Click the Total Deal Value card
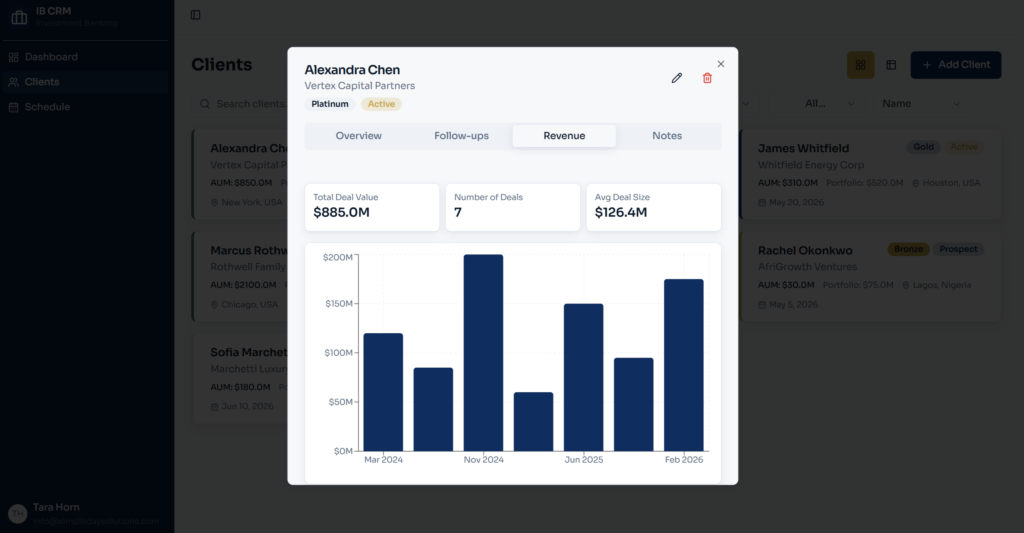1024x533 pixels. [372, 207]
